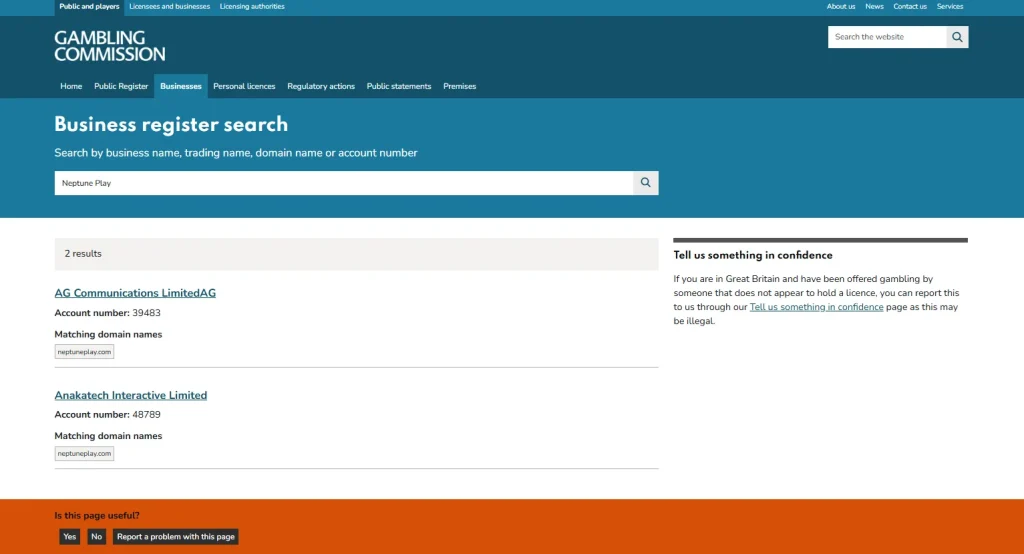Focus the Search the website field
The width and height of the screenshot is (1024, 554).
(887, 37)
